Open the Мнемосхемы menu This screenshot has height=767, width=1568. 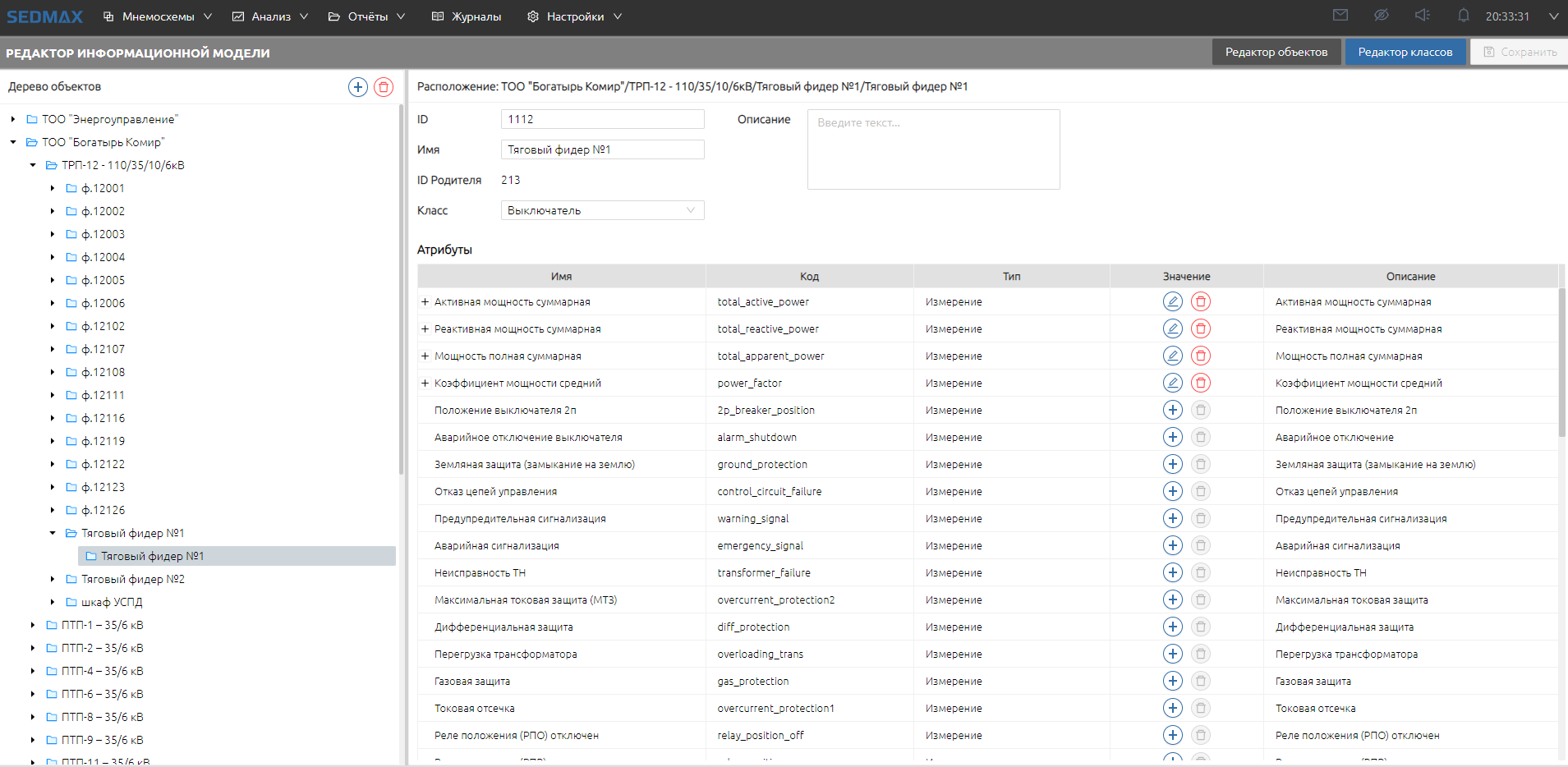[x=158, y=16]
